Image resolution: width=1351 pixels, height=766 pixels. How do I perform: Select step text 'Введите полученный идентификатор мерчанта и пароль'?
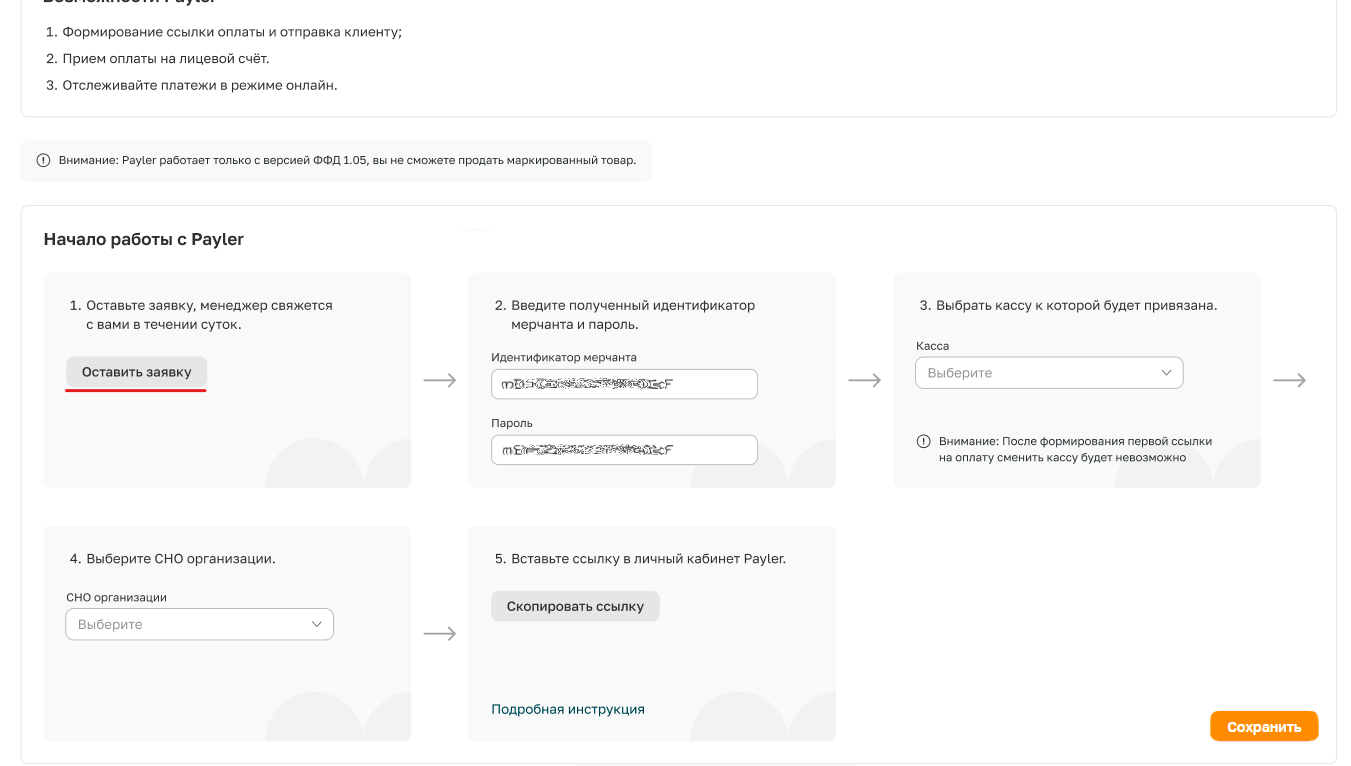633,315
